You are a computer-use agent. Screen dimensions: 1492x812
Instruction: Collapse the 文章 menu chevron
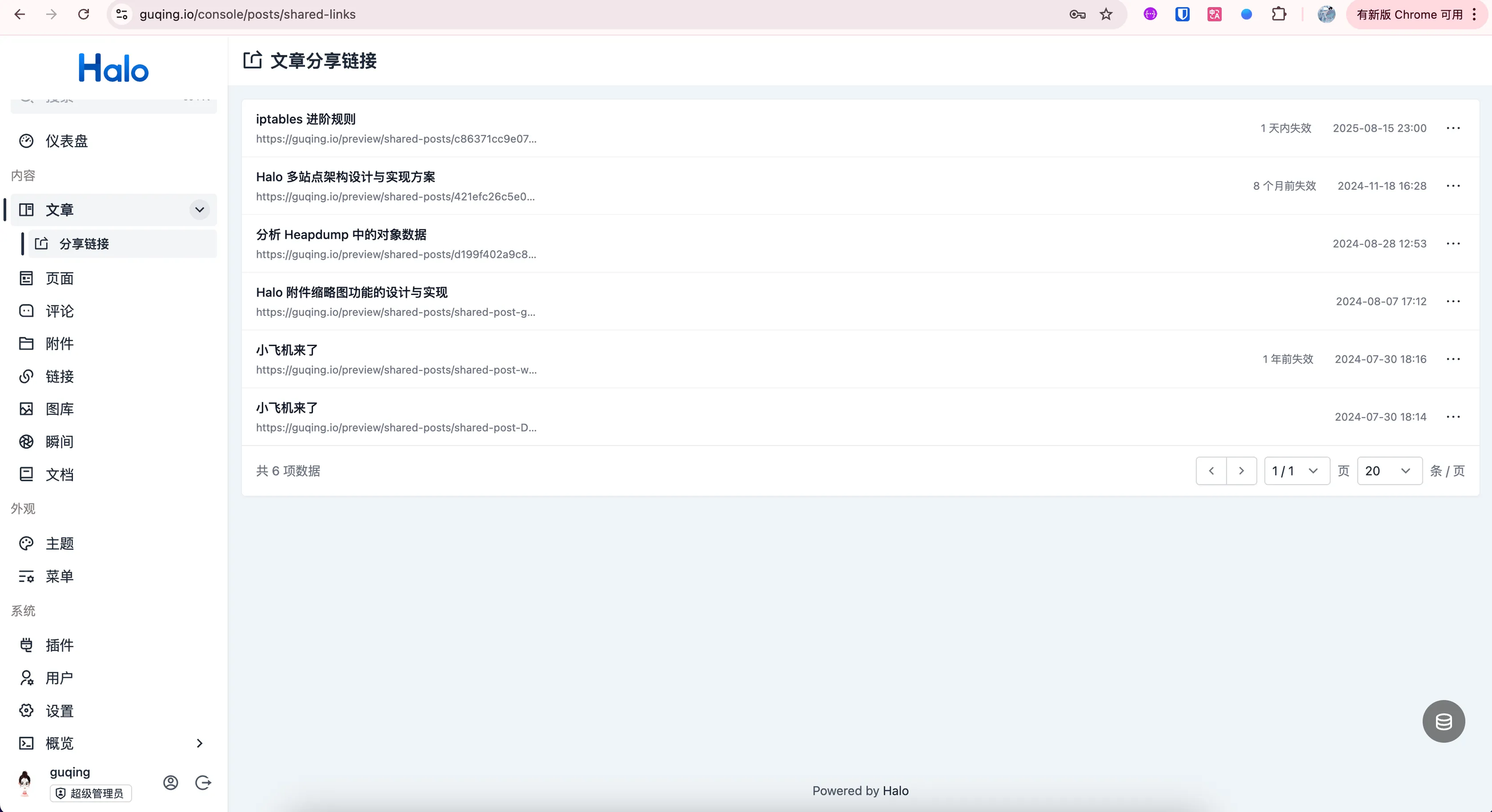click(x=199, y=209)
